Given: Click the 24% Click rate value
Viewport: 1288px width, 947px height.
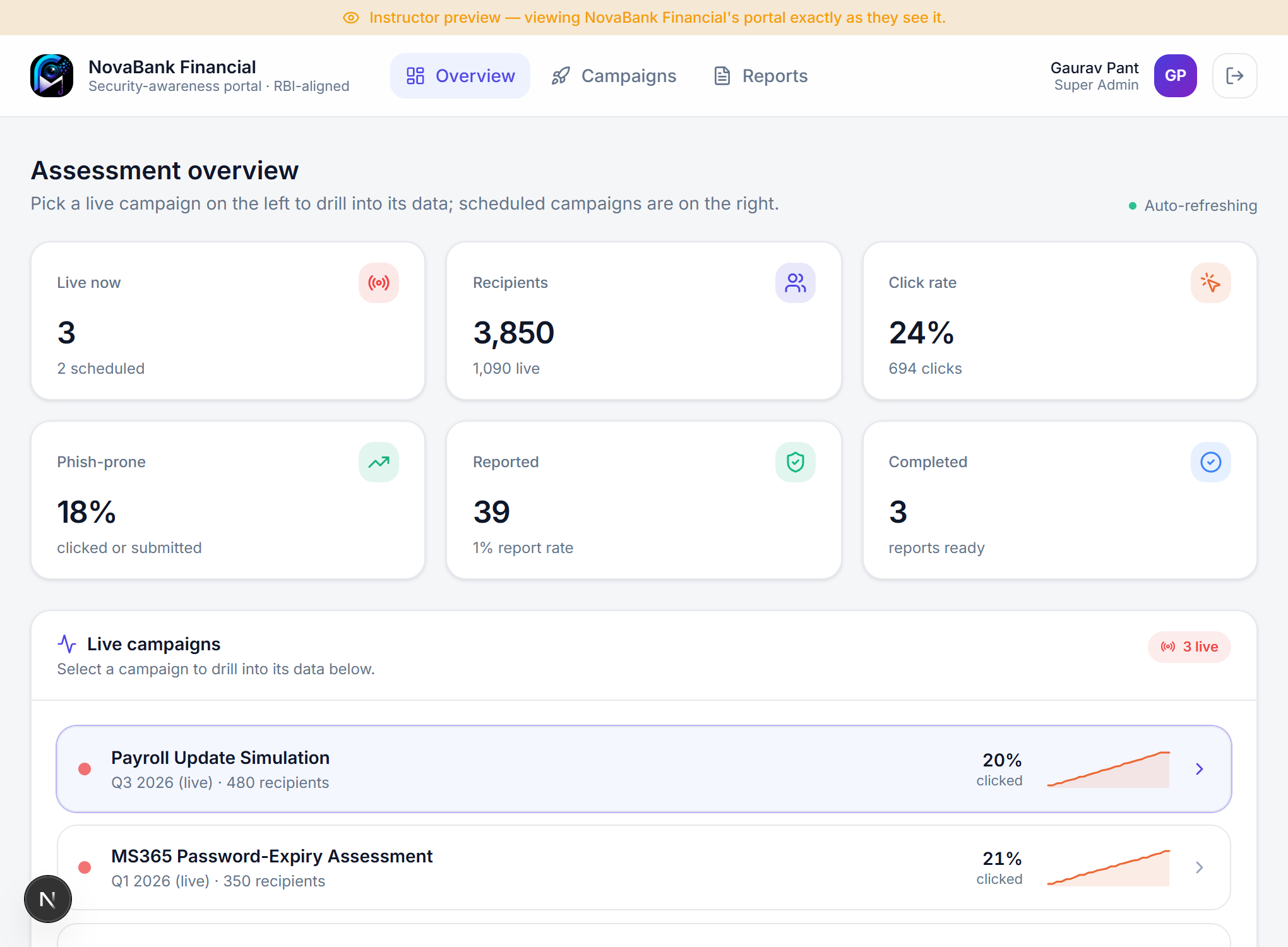Looking at the screenshot, I should point(921,333).
